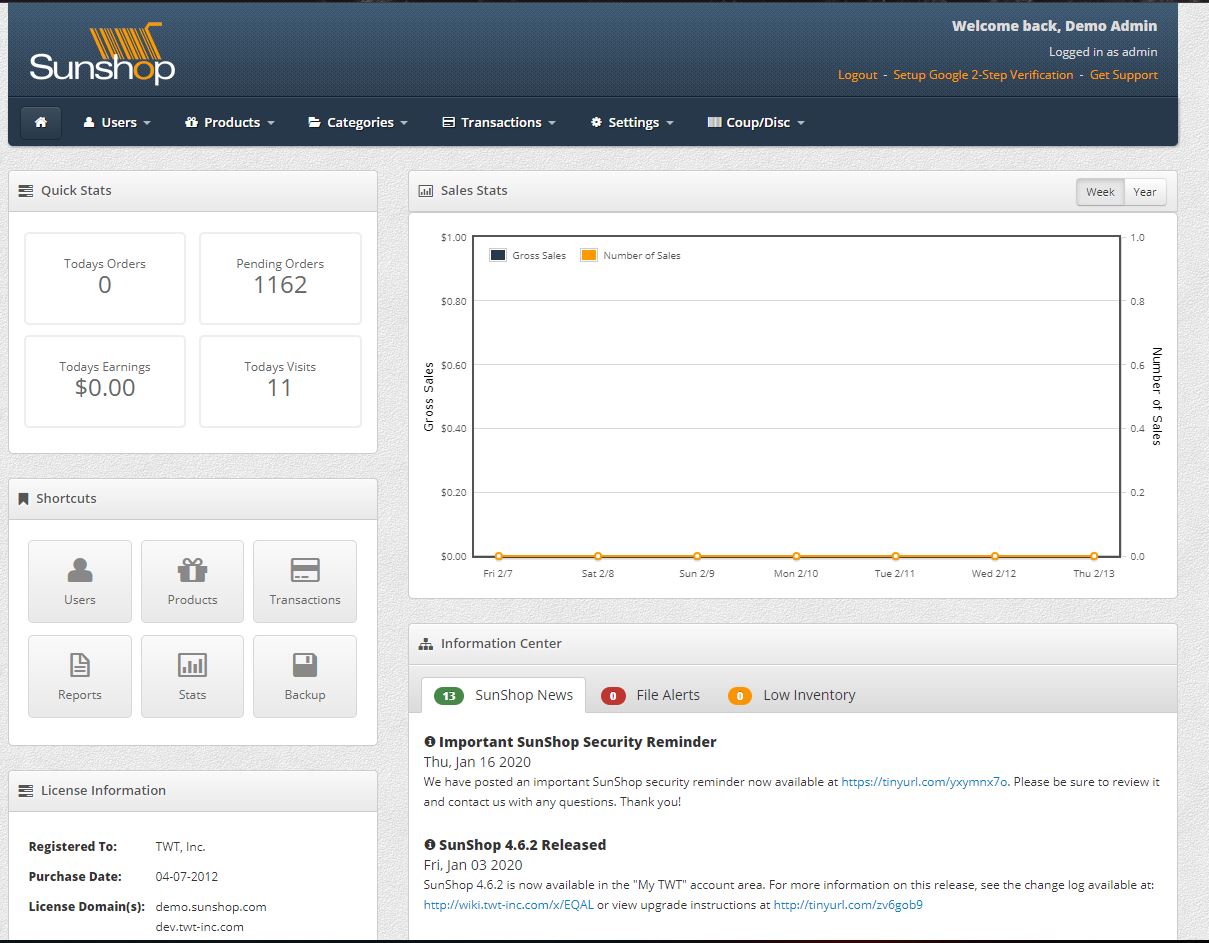The image size is (1209, 943).
Task: Click the Todays Orders stat box
Action: [105, 278]
